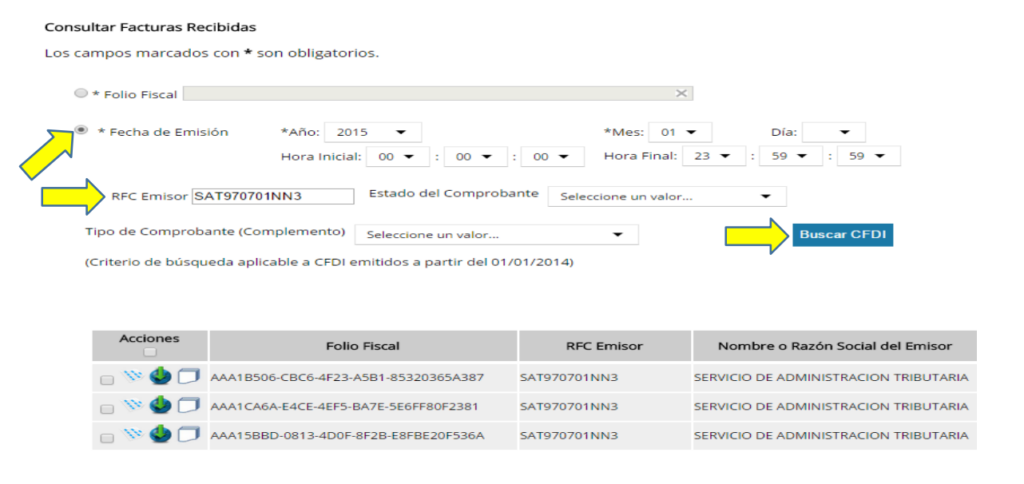Click the Nombre o Razón Social del Emisor header

(835, 346)
